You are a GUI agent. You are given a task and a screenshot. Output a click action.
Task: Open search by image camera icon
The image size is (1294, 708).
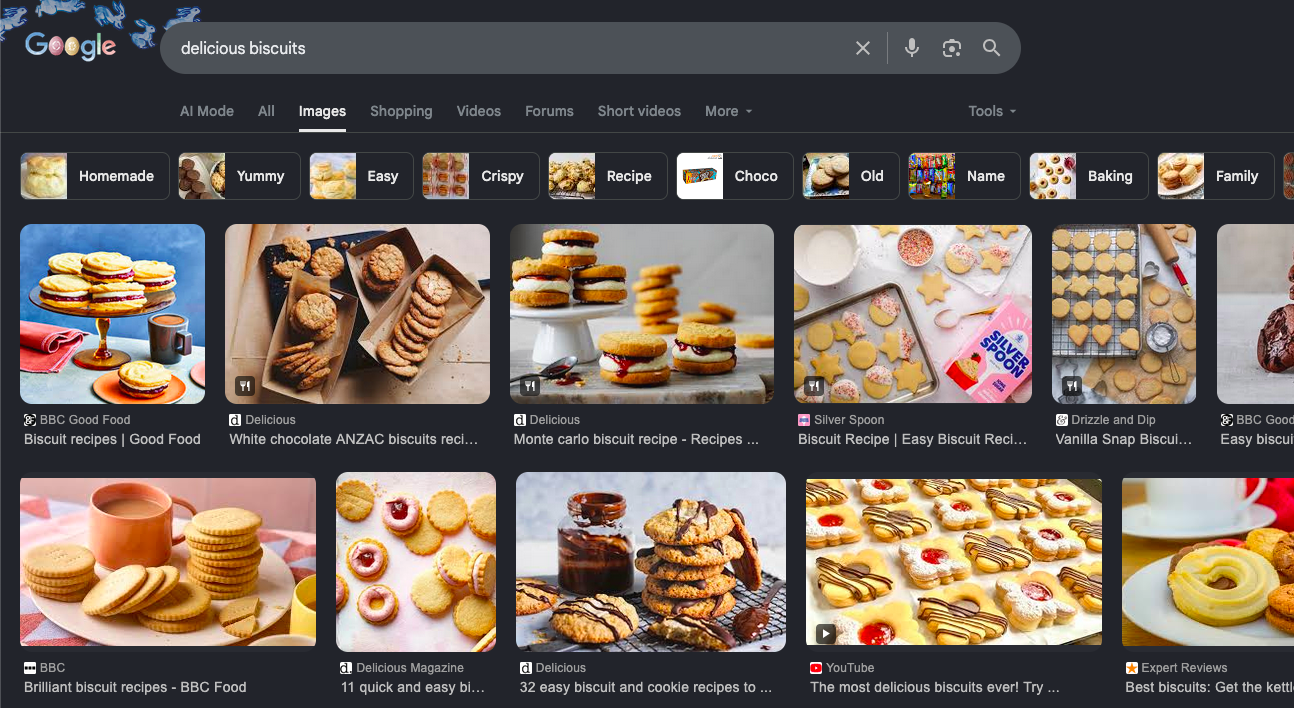pos(952,48)
